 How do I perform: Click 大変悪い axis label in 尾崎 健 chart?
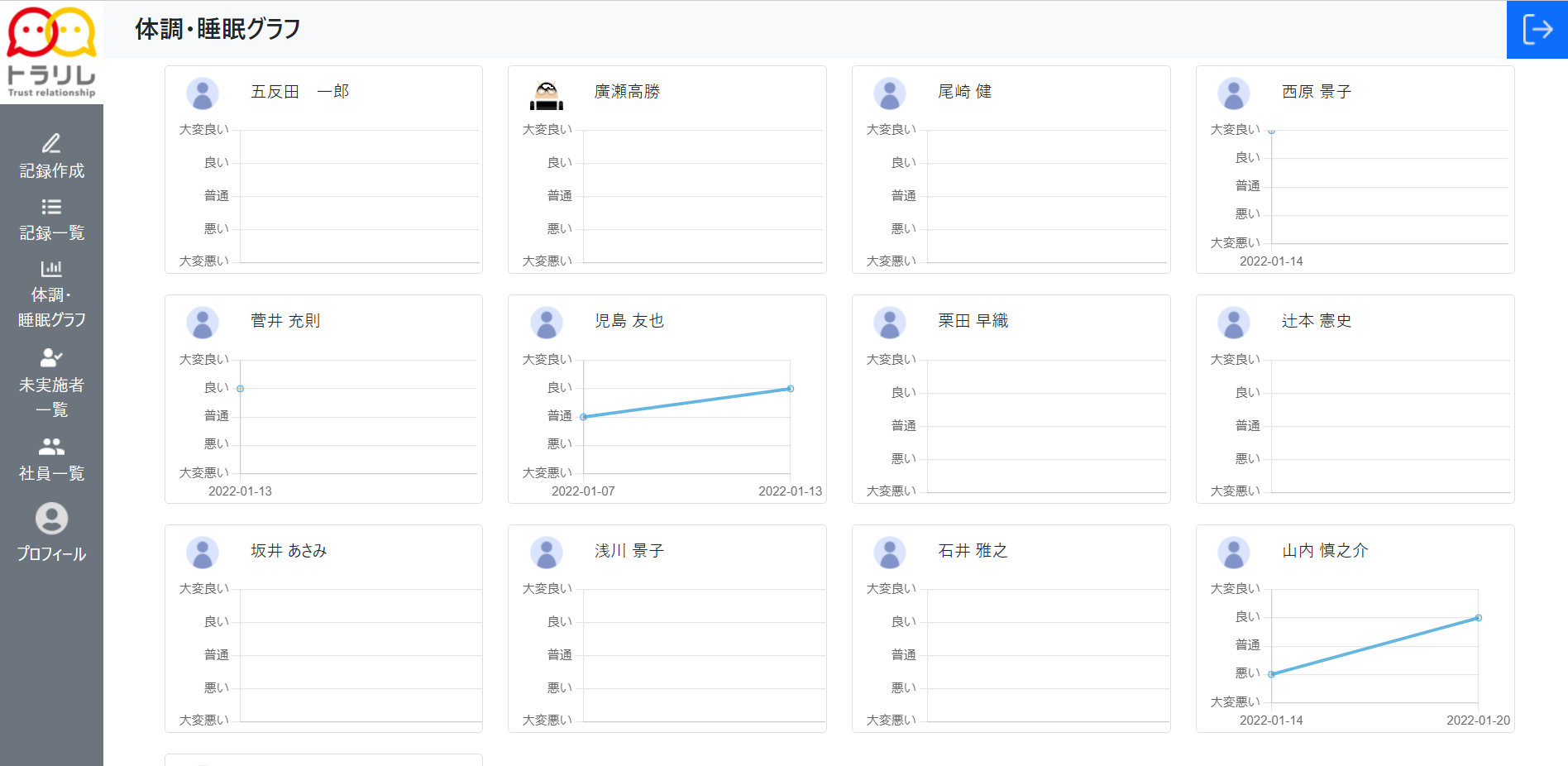coord(891,261)
